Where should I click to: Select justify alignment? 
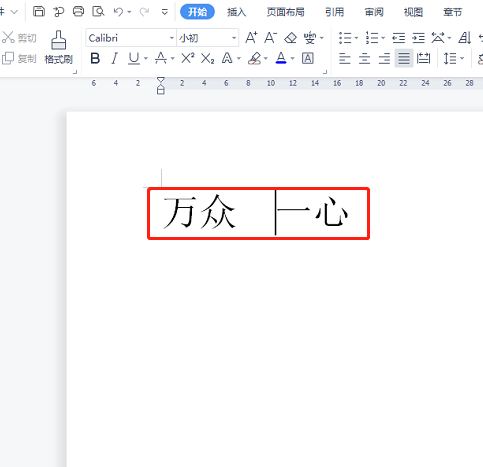pyautogui.click(x=404, y=59)
